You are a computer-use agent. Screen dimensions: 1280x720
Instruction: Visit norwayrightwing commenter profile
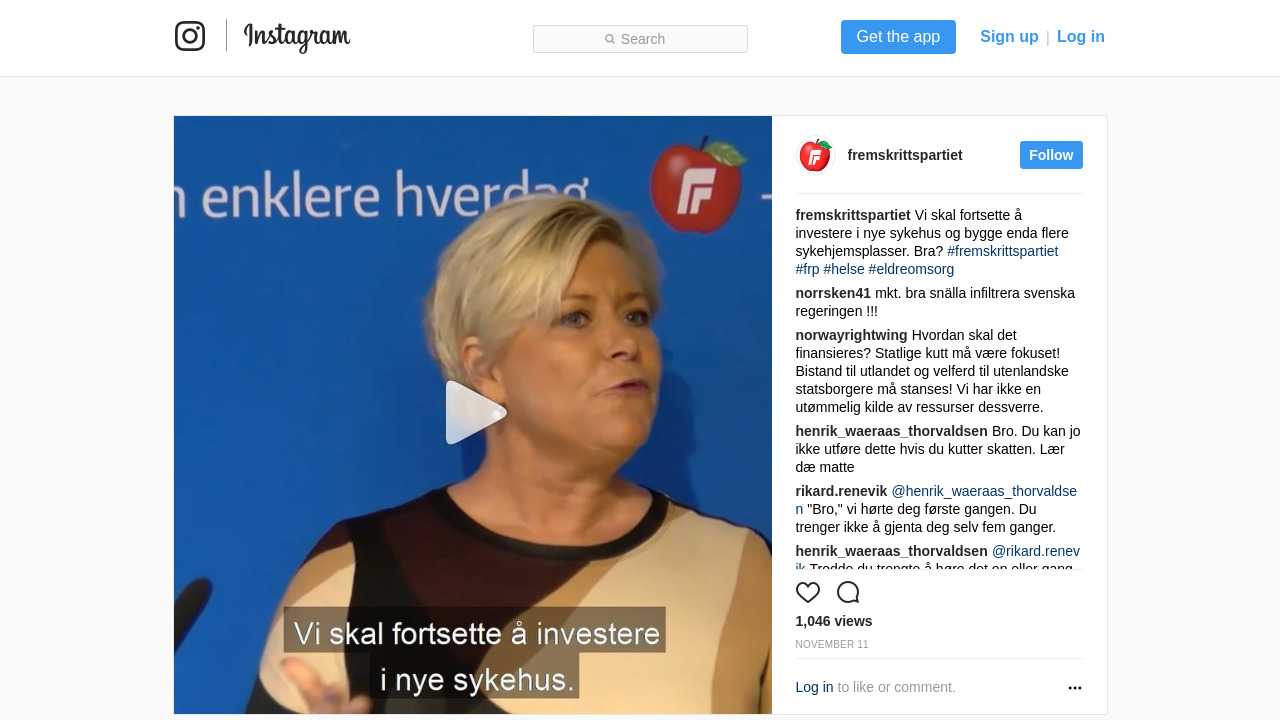[851, 335]
